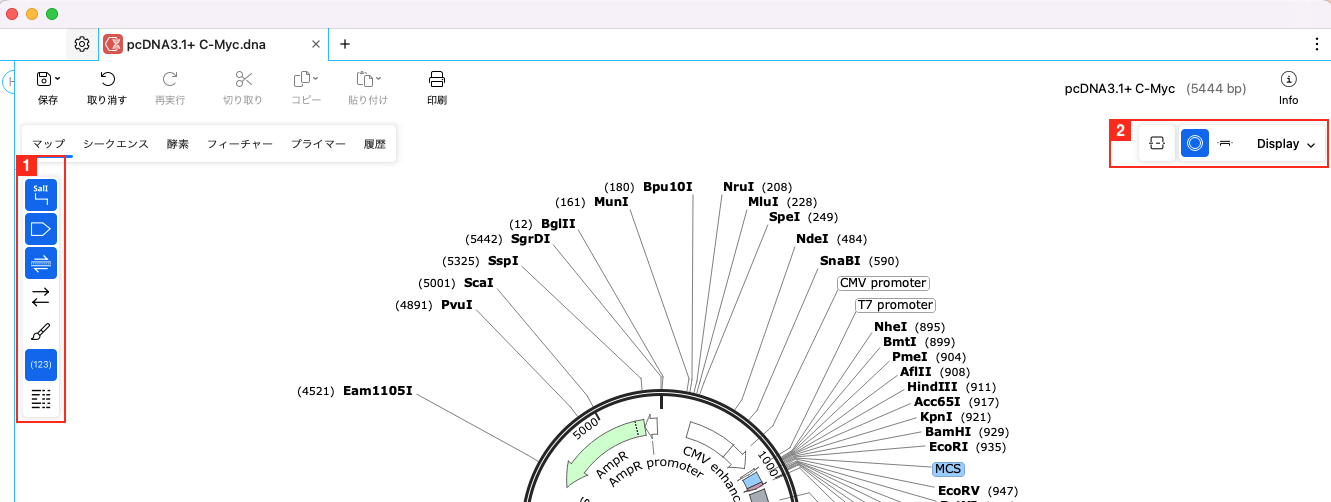Toggle the blue primers display button

point(41,263)
